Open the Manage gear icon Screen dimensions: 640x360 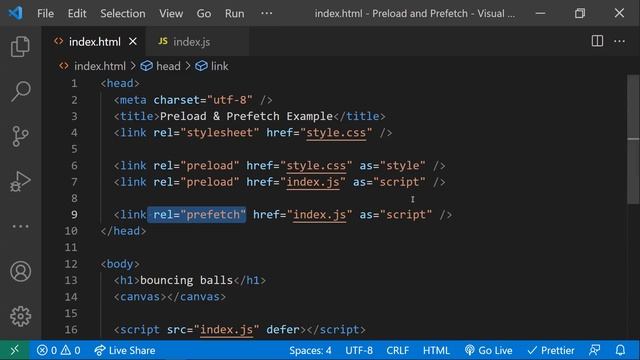[20, 316]
